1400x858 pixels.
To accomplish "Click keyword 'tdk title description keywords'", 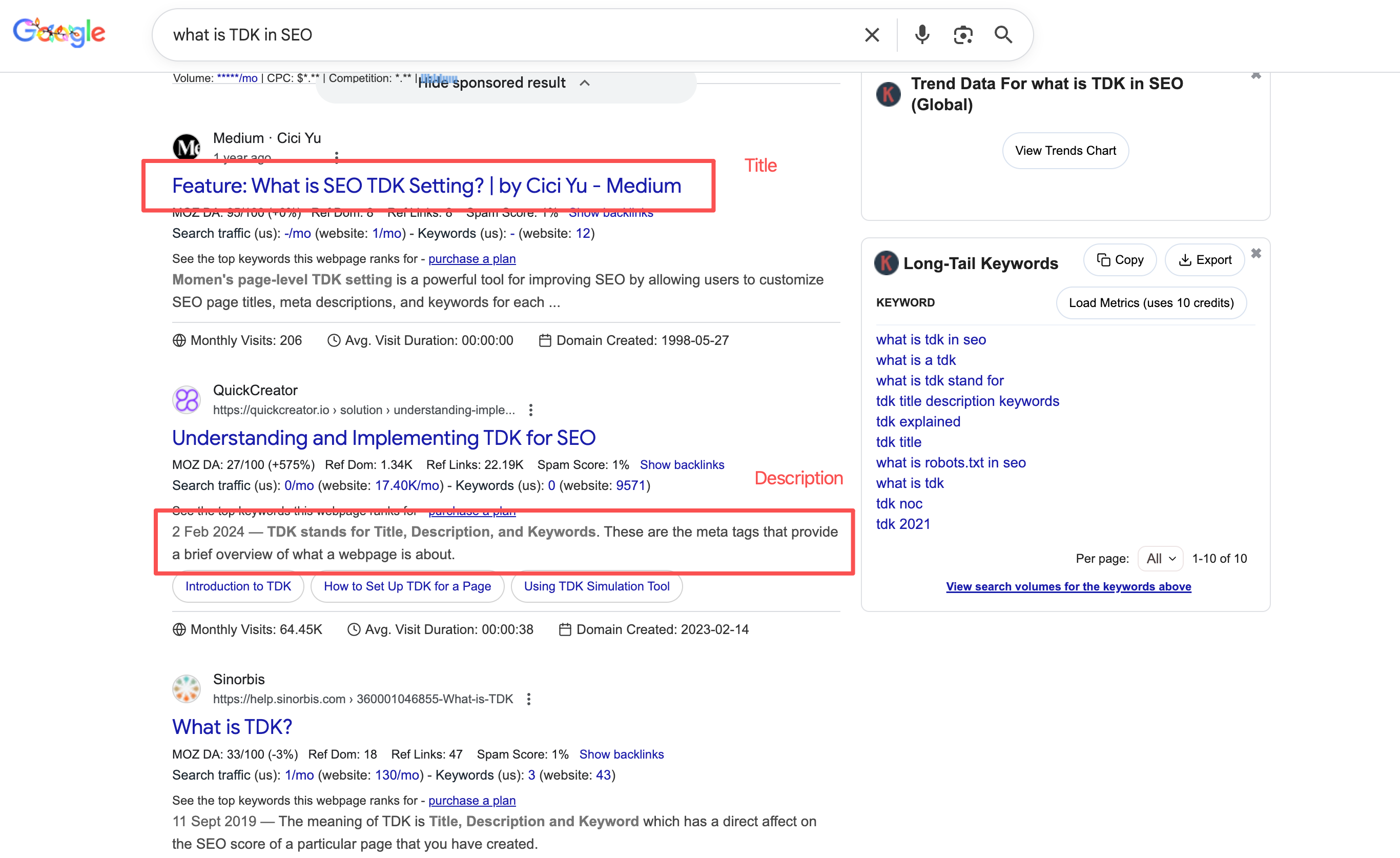I will coord(967,401).
